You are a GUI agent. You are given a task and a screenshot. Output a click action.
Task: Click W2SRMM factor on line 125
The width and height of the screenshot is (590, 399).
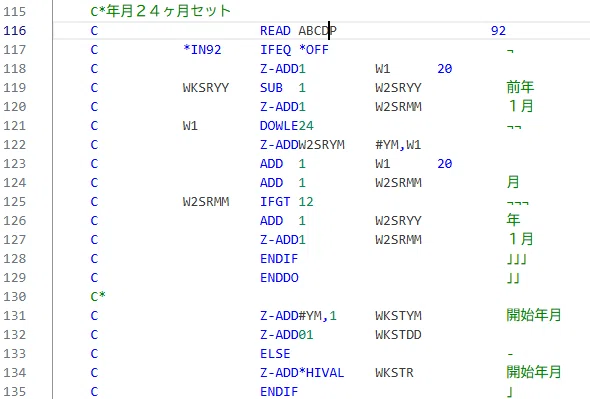click(x=206, y=201)
